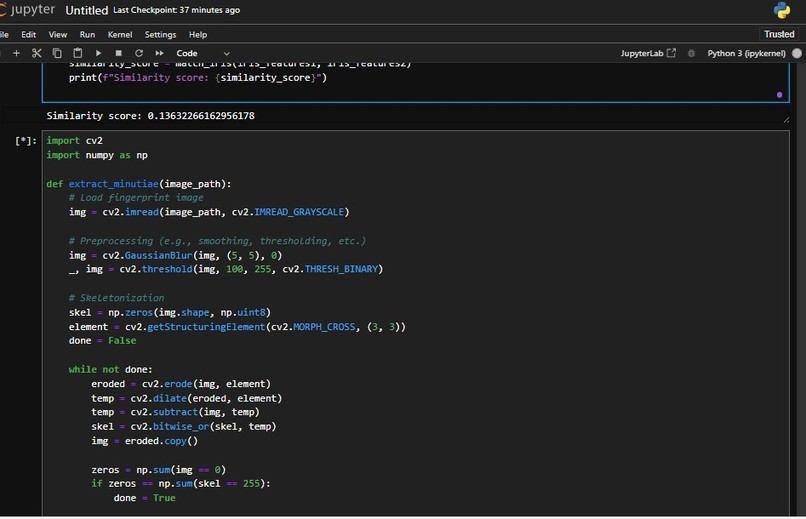Click the cv2.GaussianBlur code line
Image resolution: width=806 pixels, height=519 pixels.
pos(175,255)
